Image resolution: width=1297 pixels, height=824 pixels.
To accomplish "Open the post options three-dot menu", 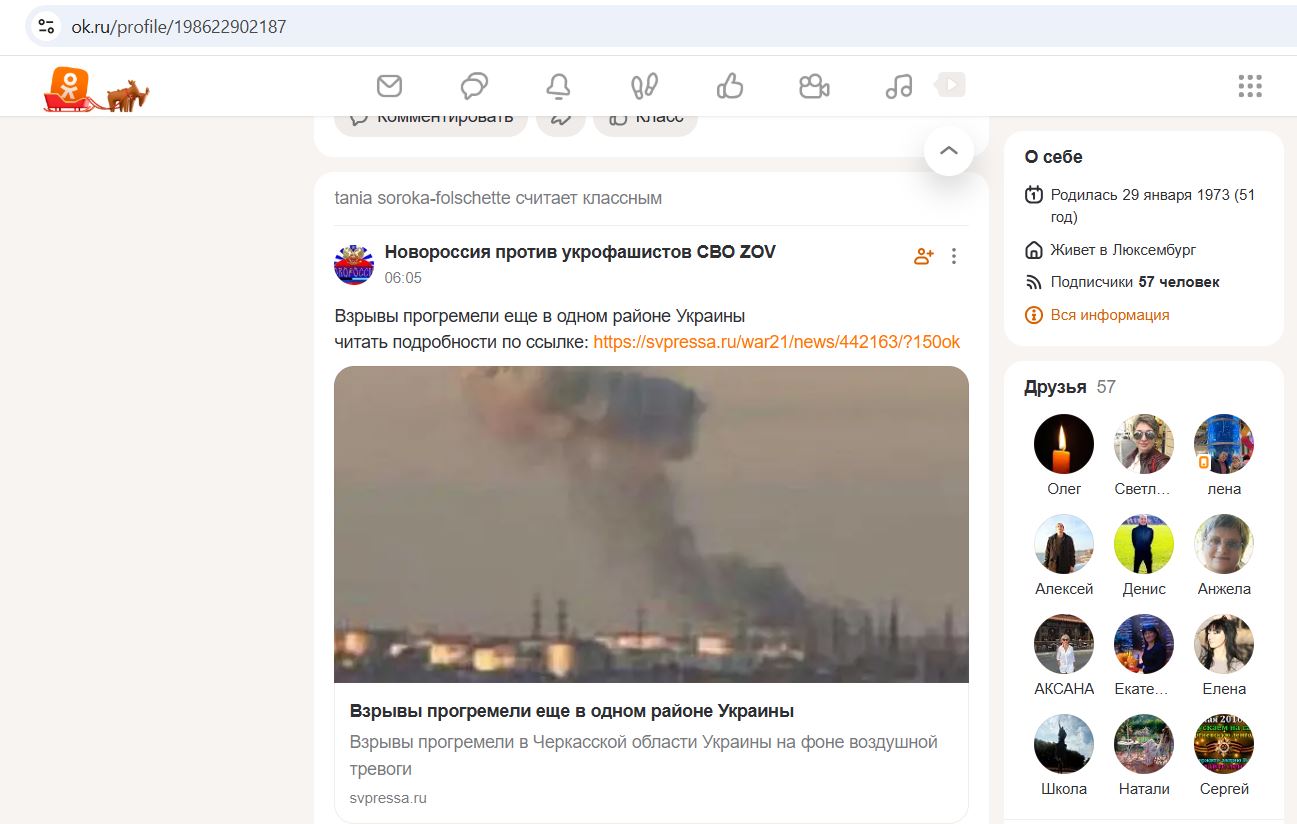I will (953, 256).
